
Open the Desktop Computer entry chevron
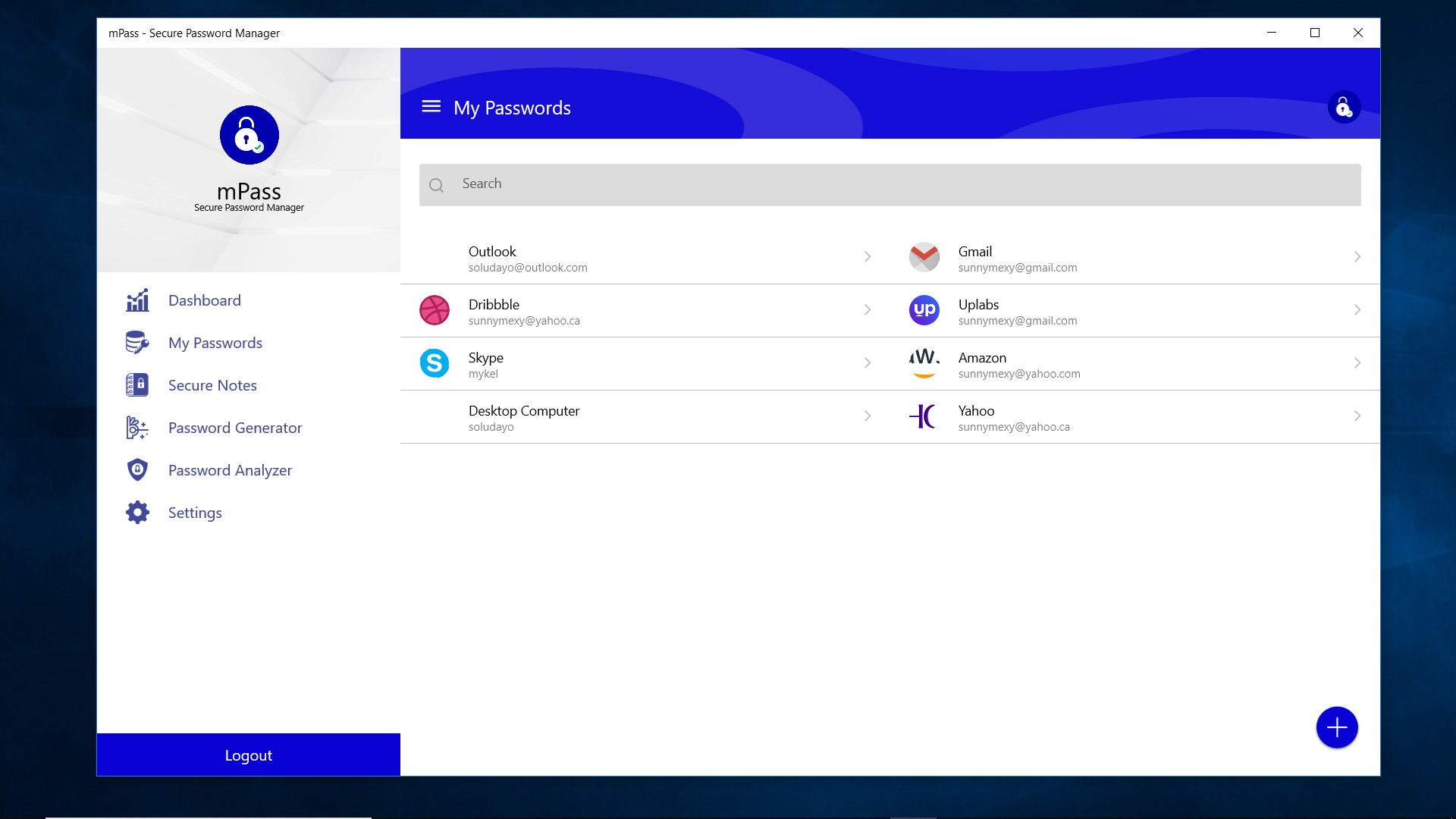pos(868,416)
